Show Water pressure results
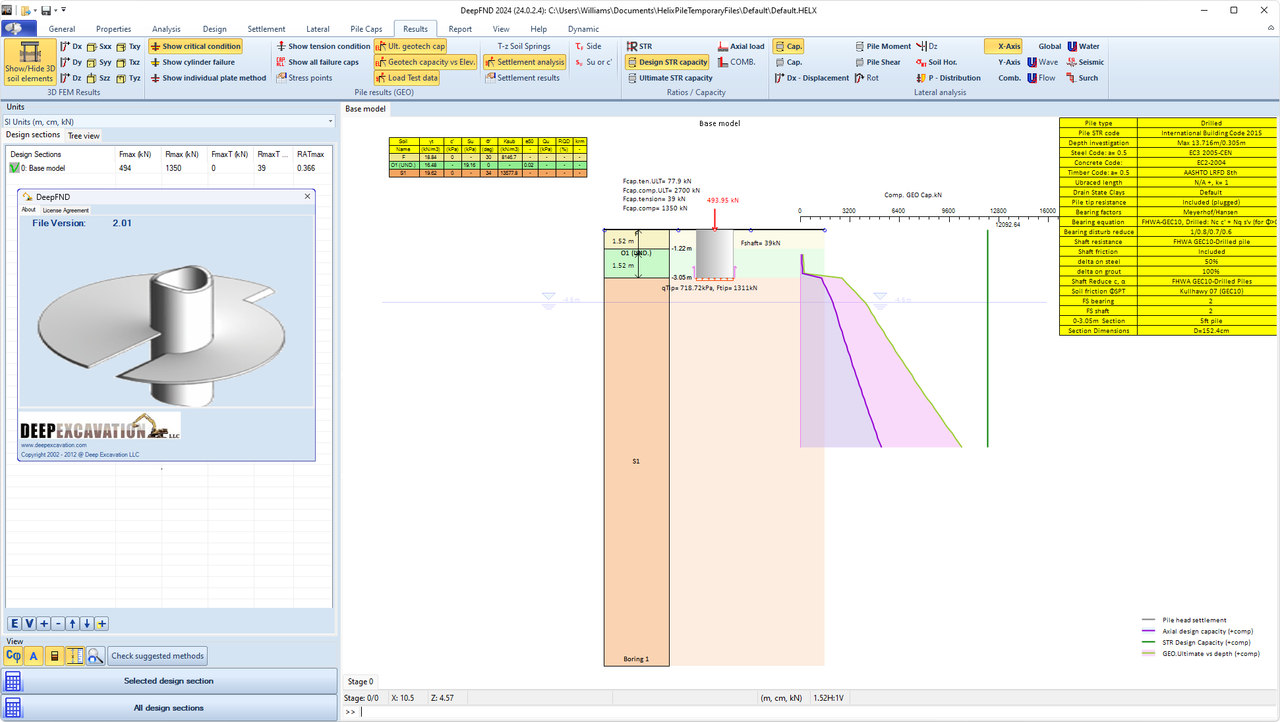This screenshot has width=1280, height=722. [x=1083, y=46]
